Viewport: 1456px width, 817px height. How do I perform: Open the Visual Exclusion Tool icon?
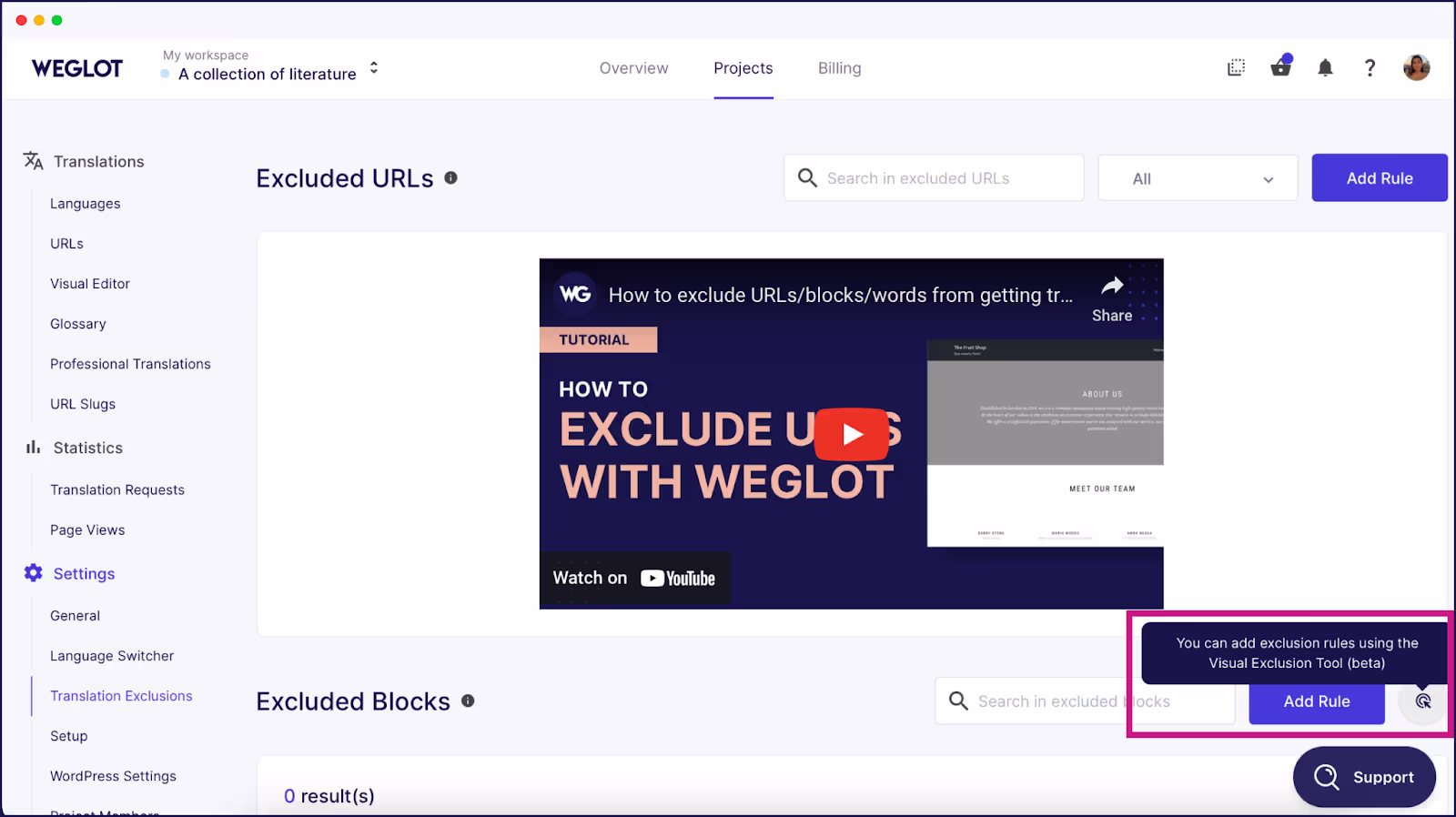1423,701
